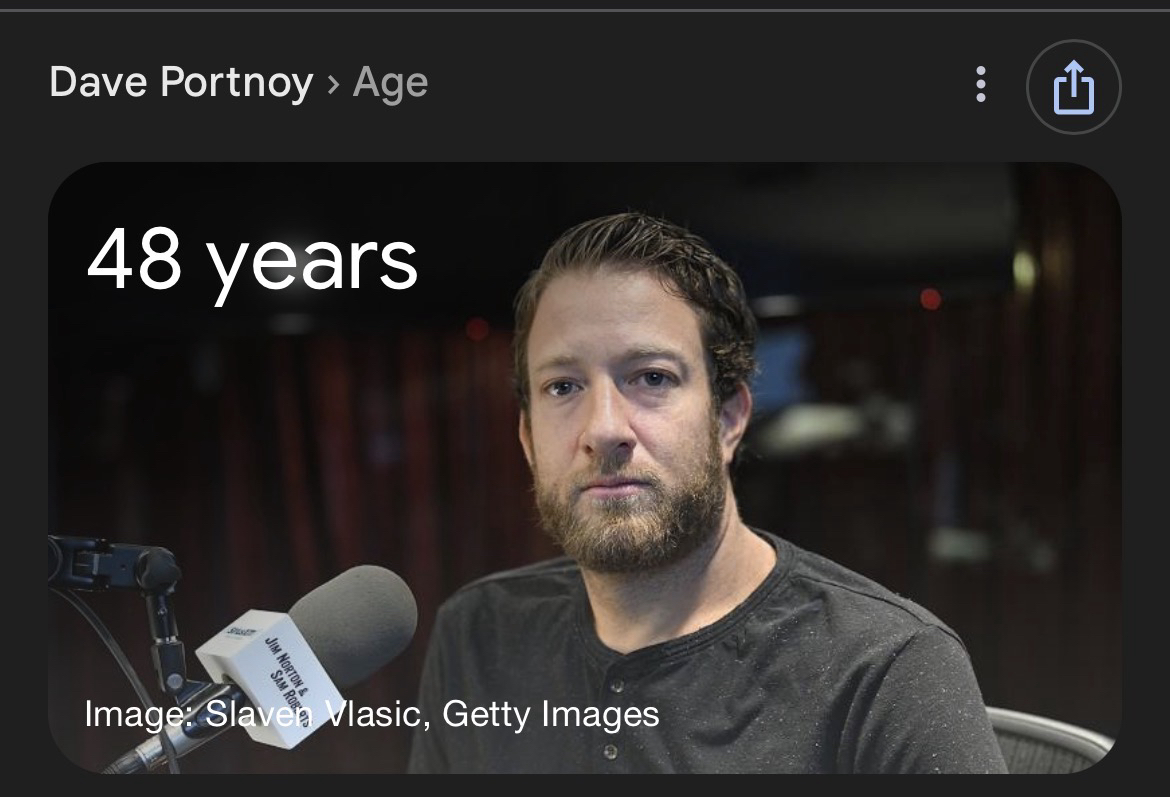
Task: Click the office chair back in the photo
Action: tap(1051, 739)
